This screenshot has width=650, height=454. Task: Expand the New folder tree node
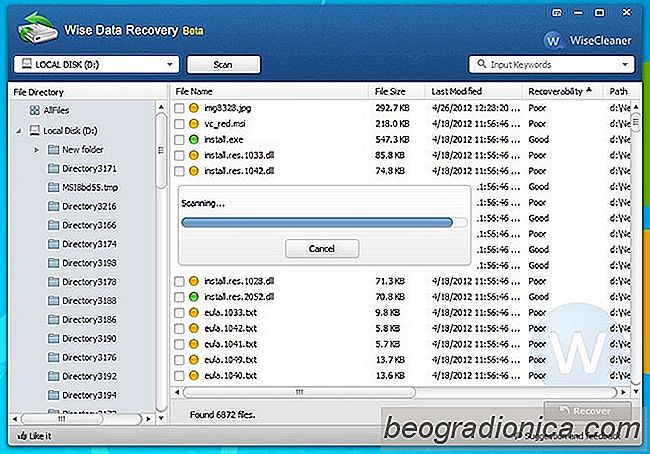36,150
